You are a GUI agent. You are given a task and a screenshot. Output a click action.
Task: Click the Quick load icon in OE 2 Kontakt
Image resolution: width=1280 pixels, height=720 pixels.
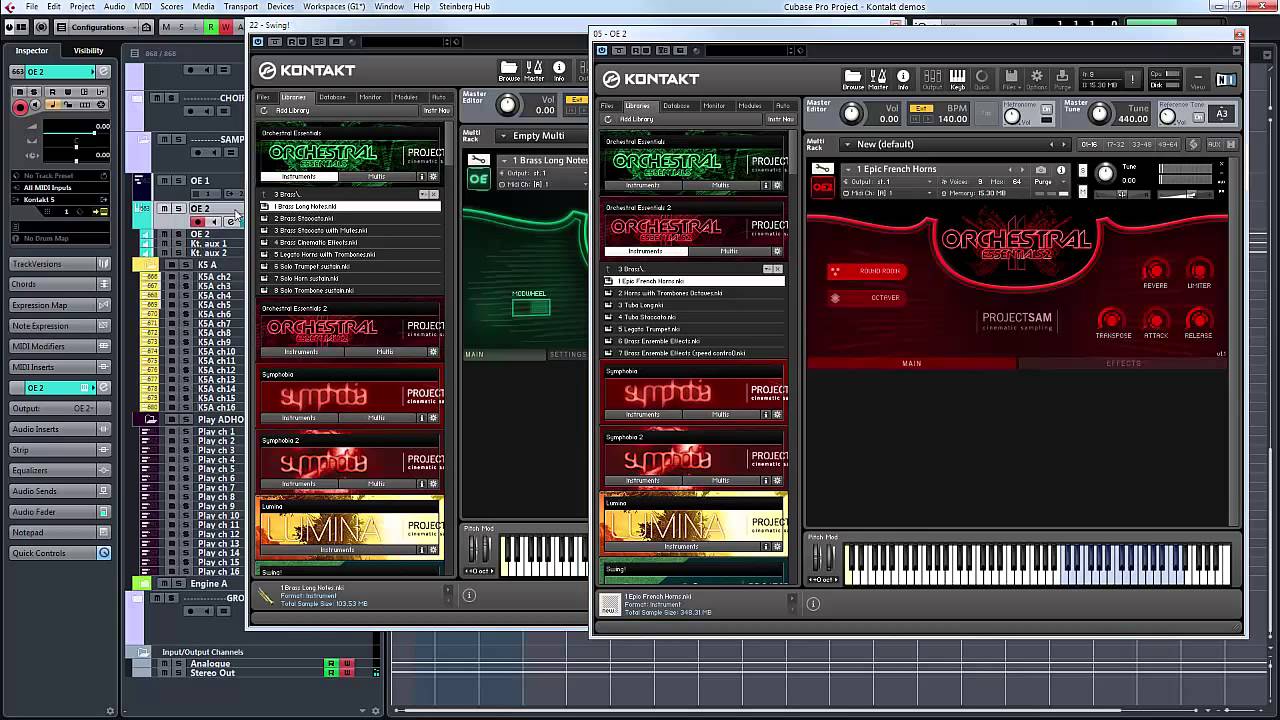982,79
